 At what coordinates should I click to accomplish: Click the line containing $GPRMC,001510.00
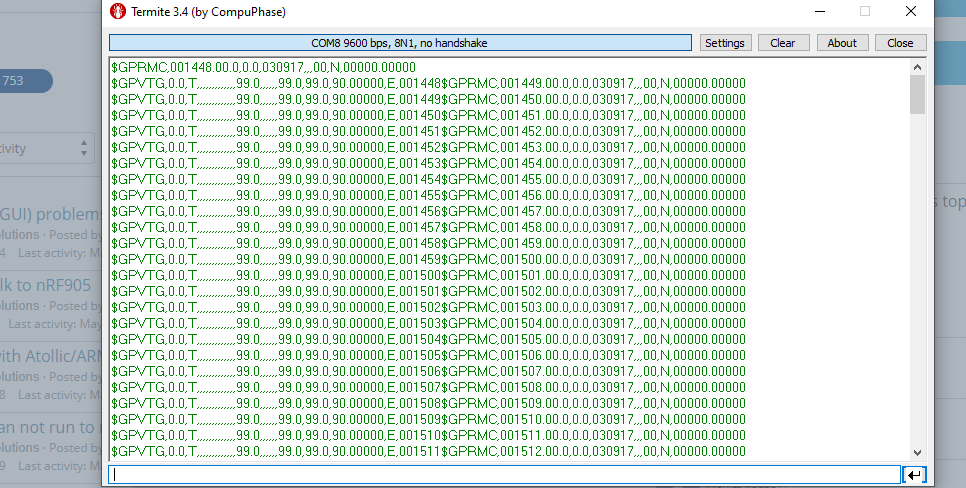pos(428,420)
